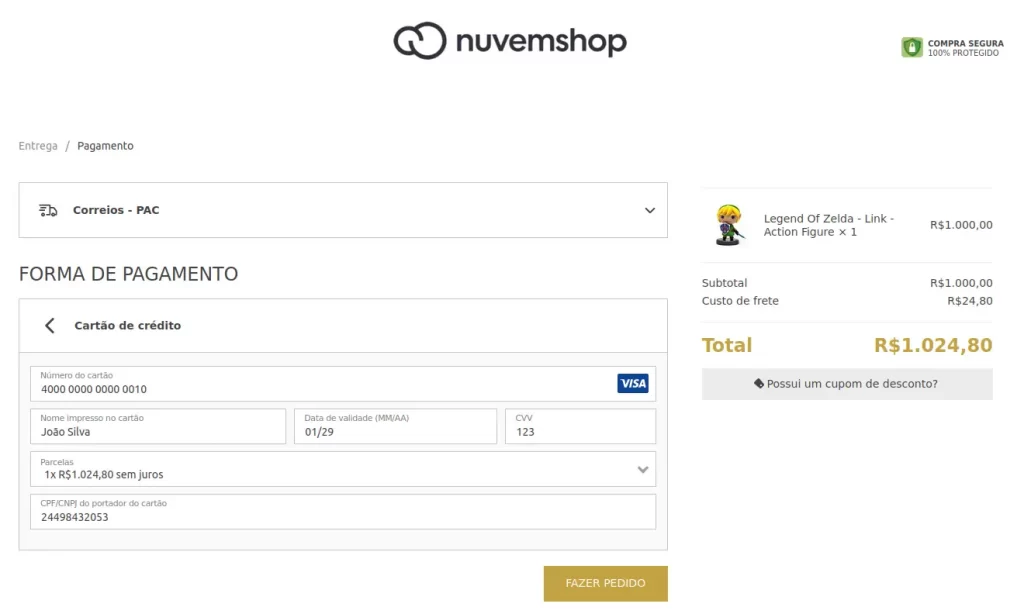
Task: Click the back arrow beside Cartão de crédito
Action: click(x=50, y=325)
